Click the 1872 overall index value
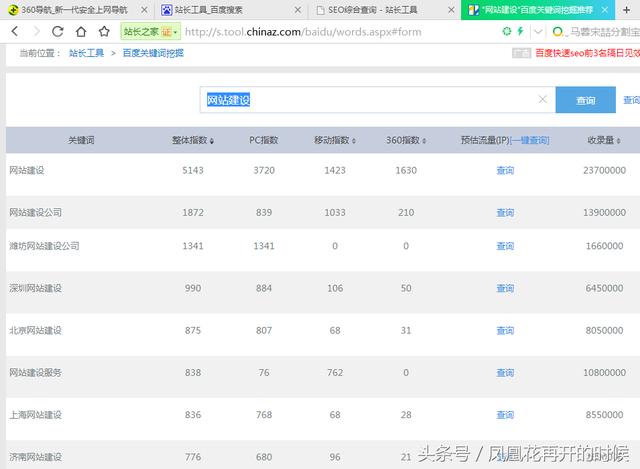The width and height of the screenshot is (640, 469). [193, 212]
